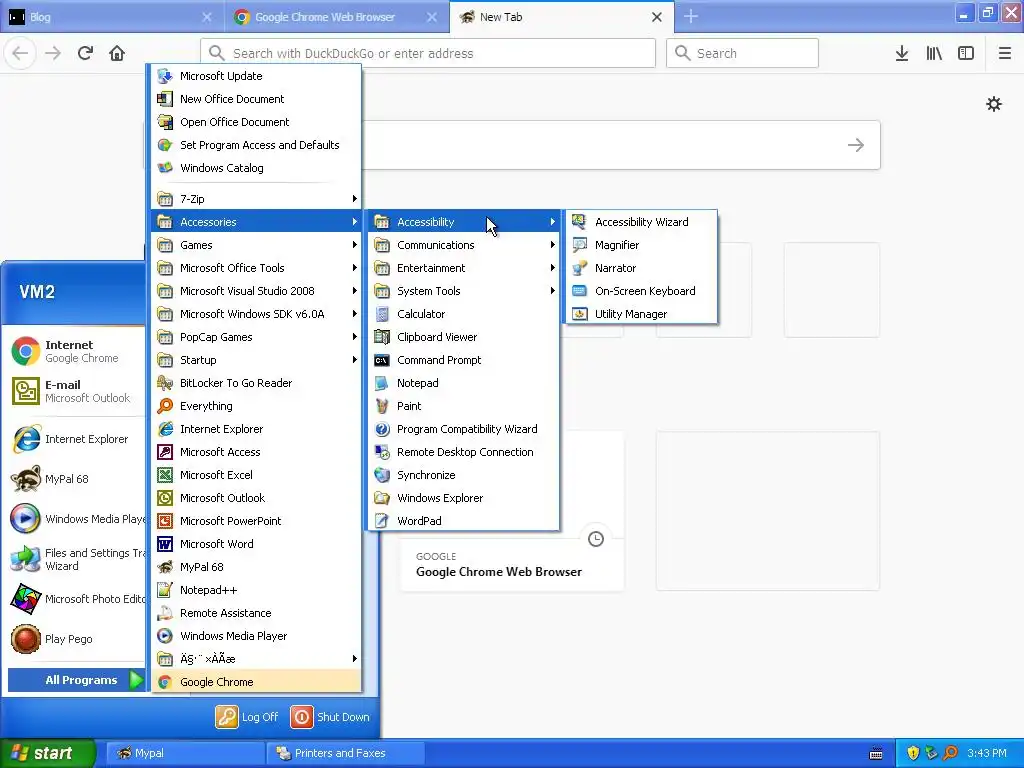This screenshot has height=768, width=1024.
Task: Open On-Screen Keyboard entry
Action: tap(641, 291)
